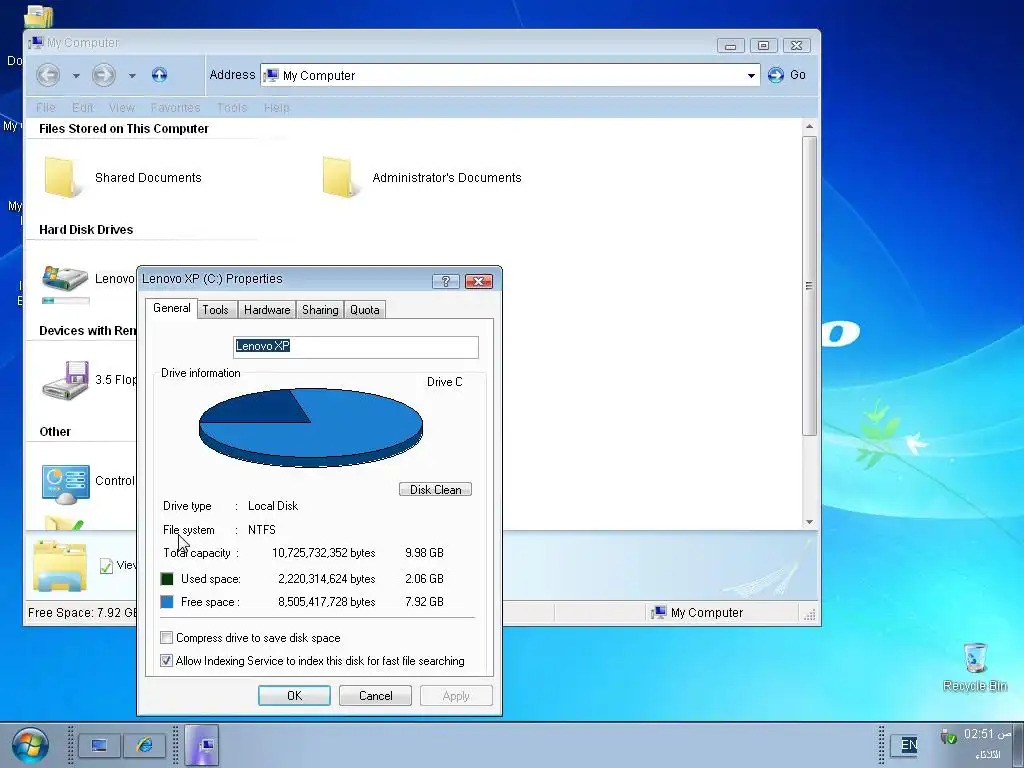Toggle Compress drive to save disk space

click(167, 638)
